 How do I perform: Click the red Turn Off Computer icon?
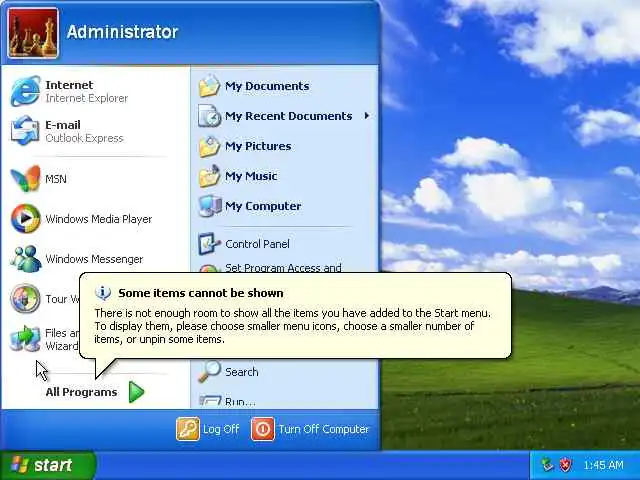(x=263, y=429)
